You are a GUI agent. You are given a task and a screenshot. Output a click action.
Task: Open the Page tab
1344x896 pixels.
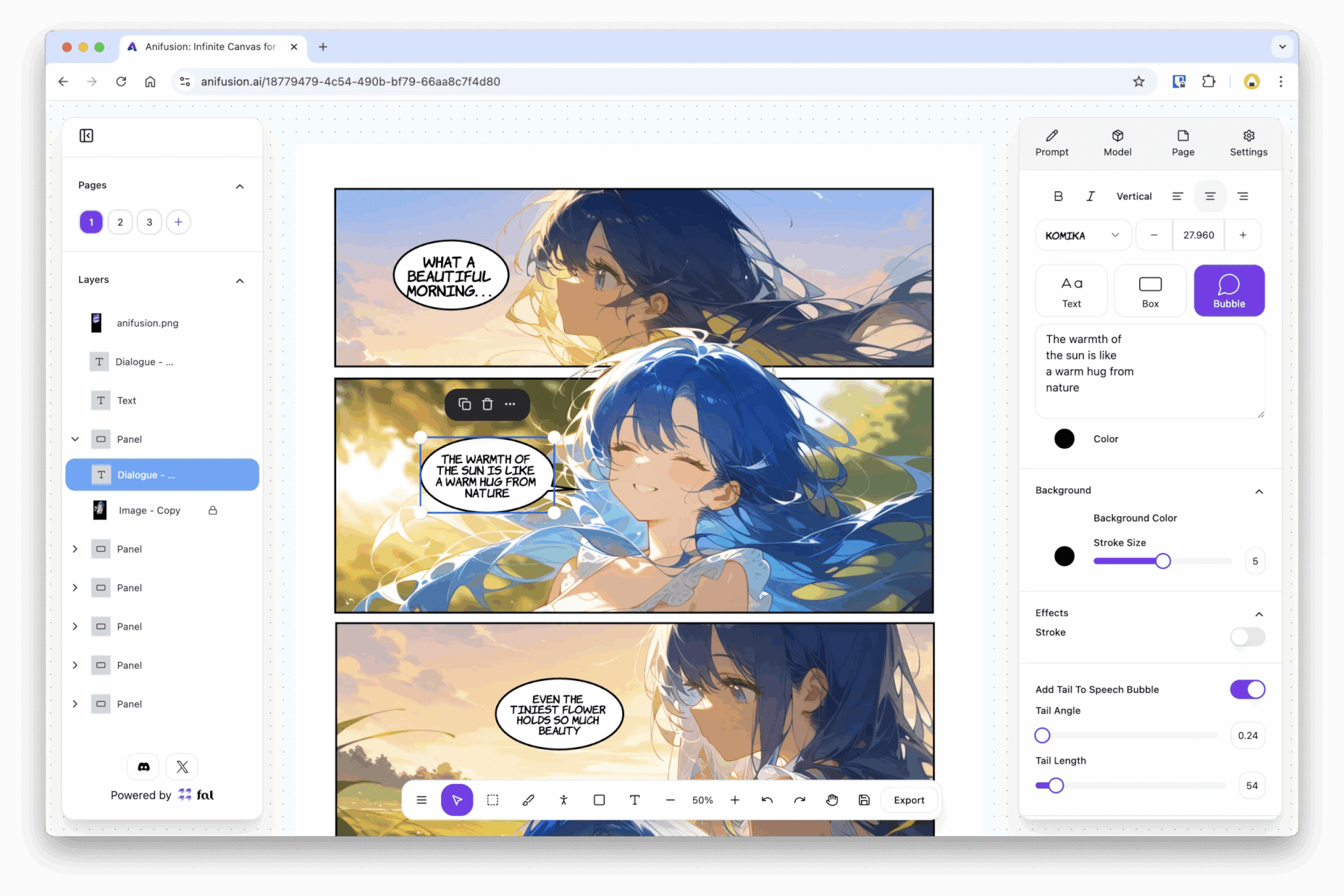[x=1183, y=142]
